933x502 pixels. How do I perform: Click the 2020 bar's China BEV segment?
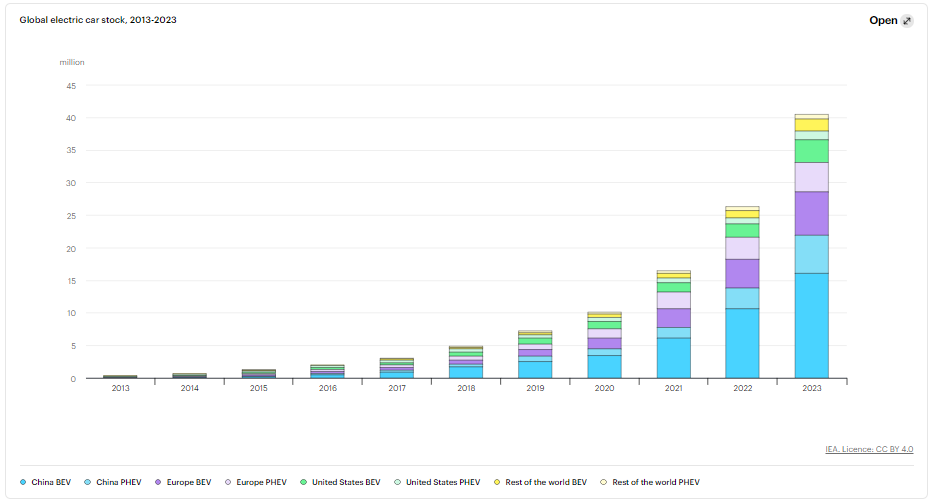coord(604,366)
